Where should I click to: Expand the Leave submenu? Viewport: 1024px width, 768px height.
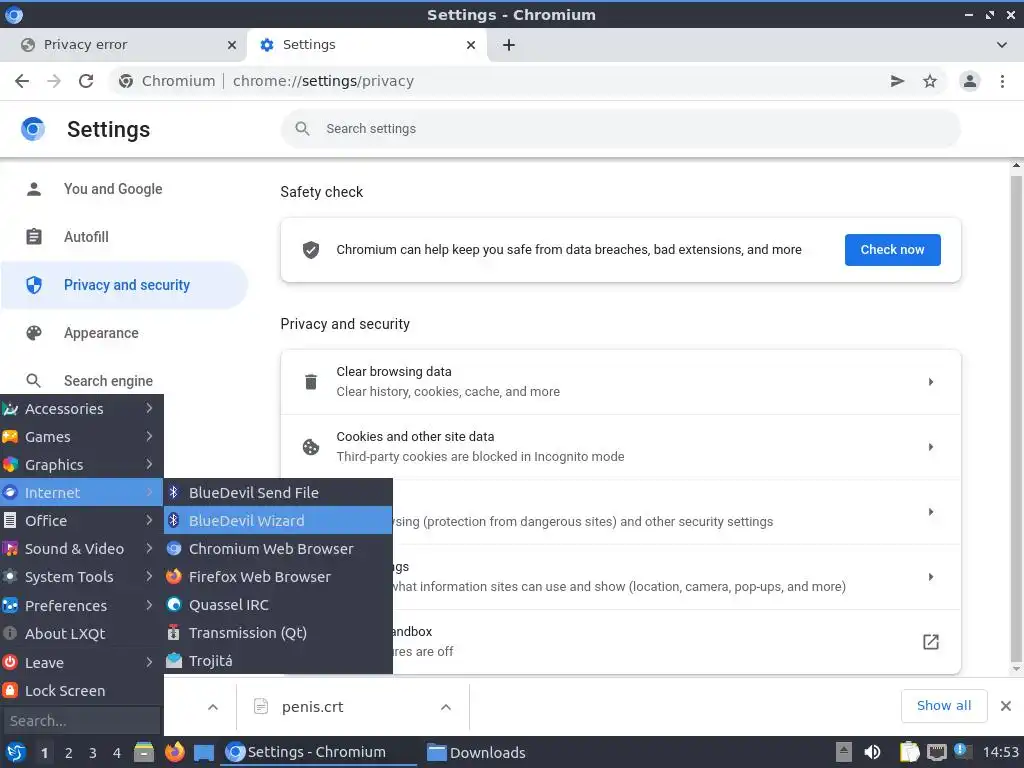82,662
